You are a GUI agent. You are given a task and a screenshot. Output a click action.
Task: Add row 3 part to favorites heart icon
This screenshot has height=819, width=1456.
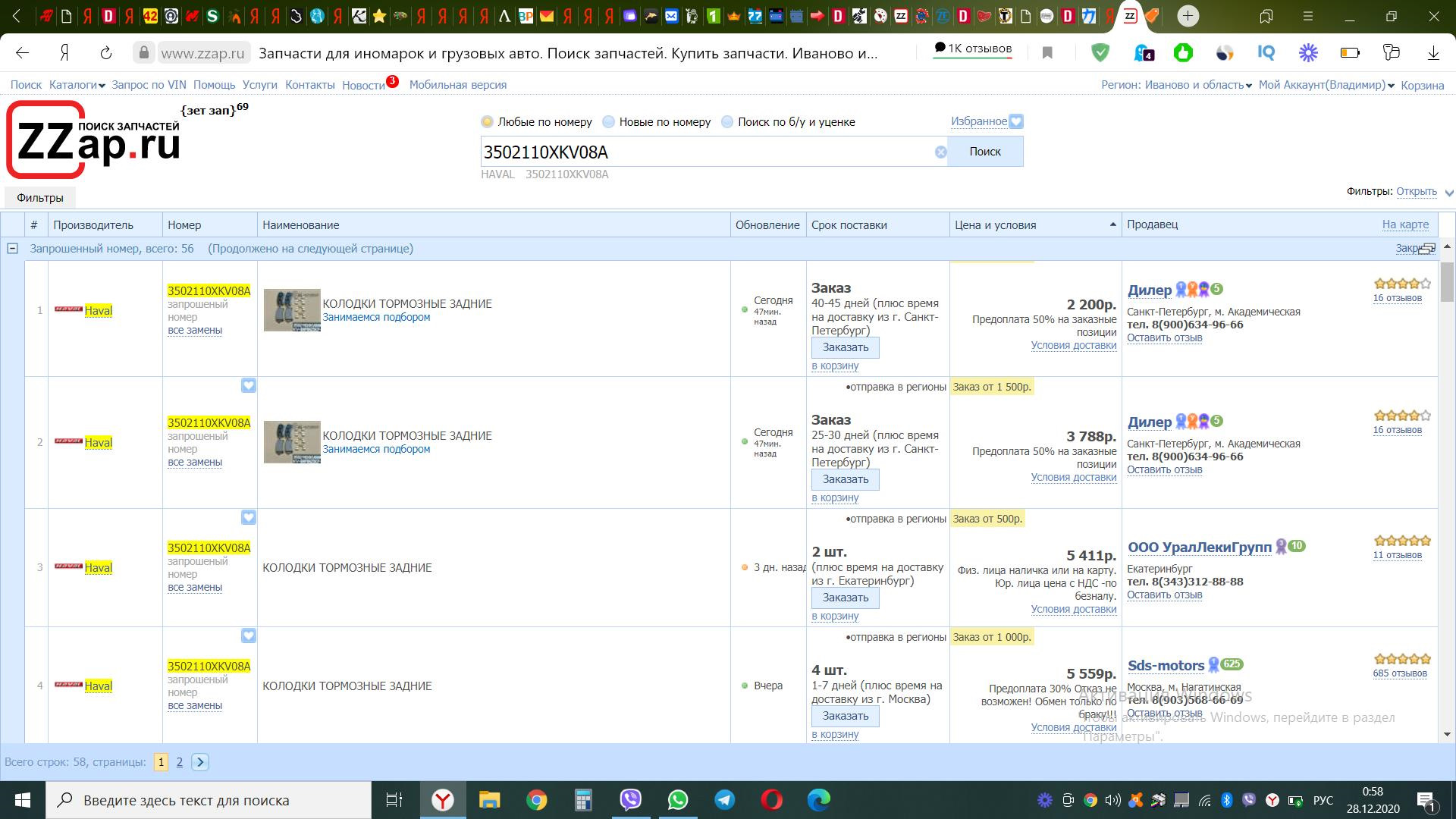point(249,517)
